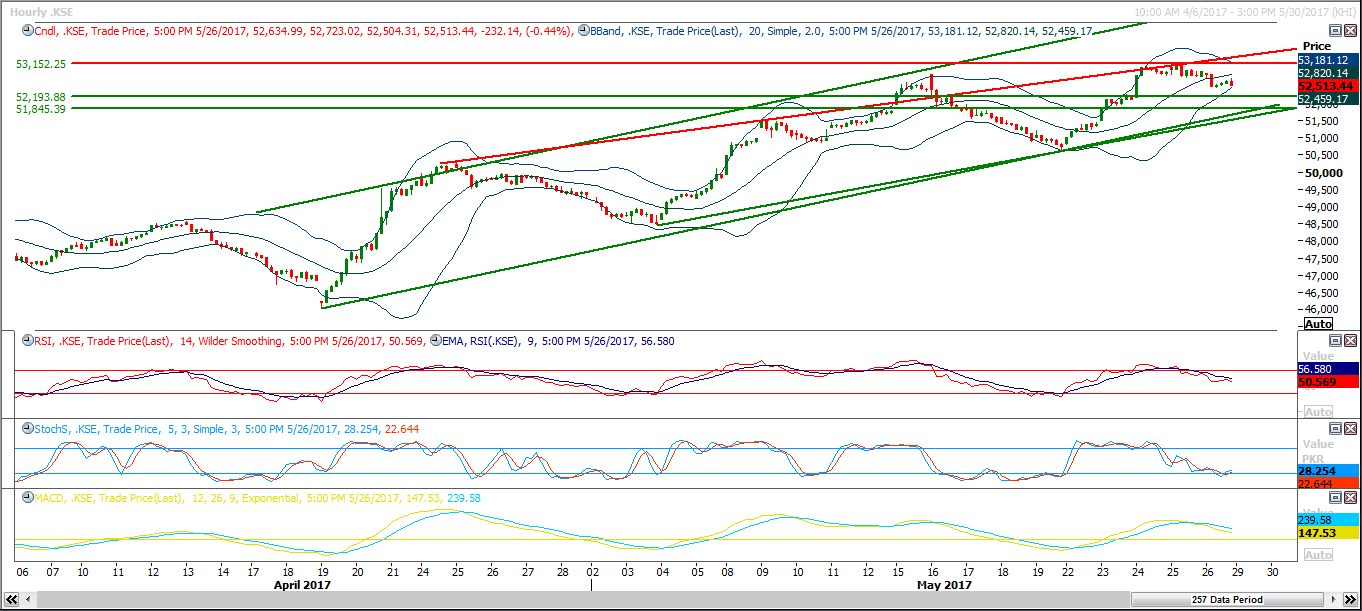The height and width of the screenshot is (611, 1362).
Task: Click the double-arrow jump-to-end button
Action: click(x=1348, y=600)
